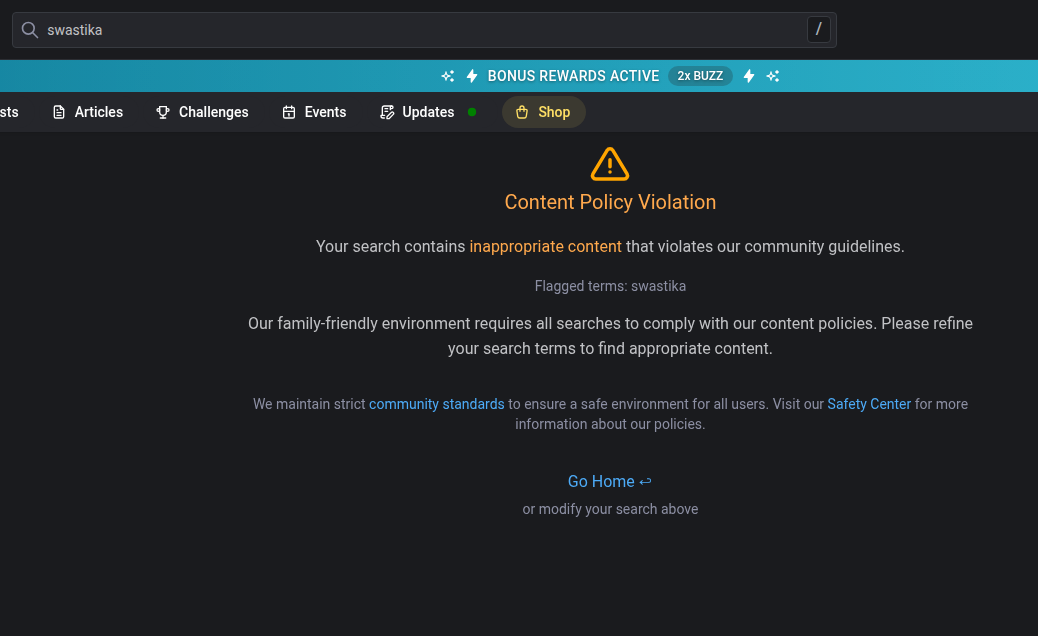Screen dimensions: 1038x636
Task: Click the partially visible 'sts' tab
Action: pos(9,112)
